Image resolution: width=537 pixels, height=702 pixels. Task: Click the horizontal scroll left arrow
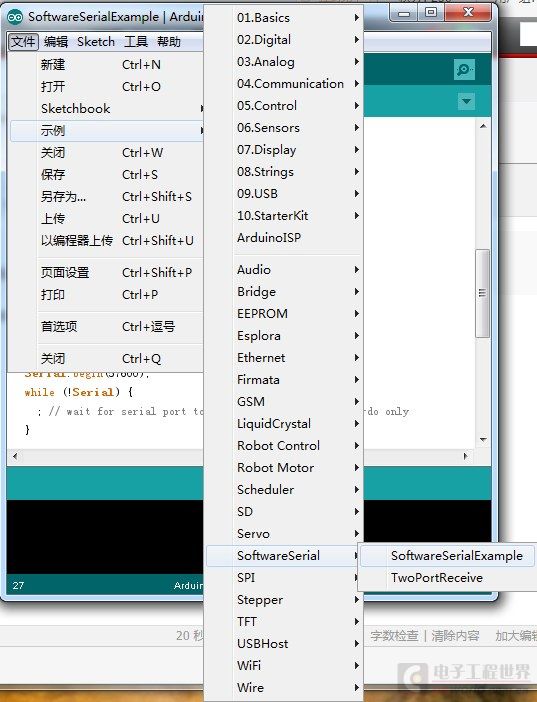click(x=15, y=456)
